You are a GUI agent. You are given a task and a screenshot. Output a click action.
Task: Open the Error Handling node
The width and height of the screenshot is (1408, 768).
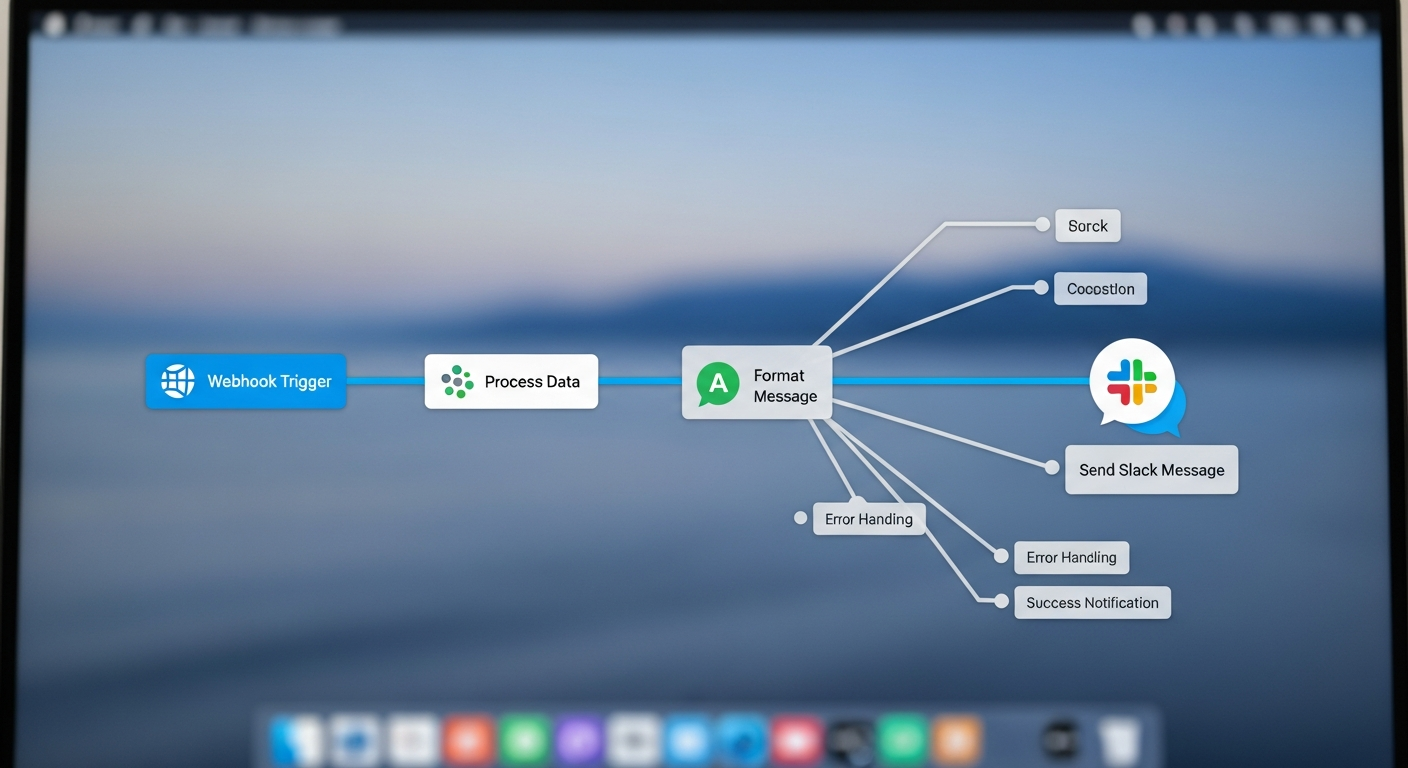point(1071,558)
